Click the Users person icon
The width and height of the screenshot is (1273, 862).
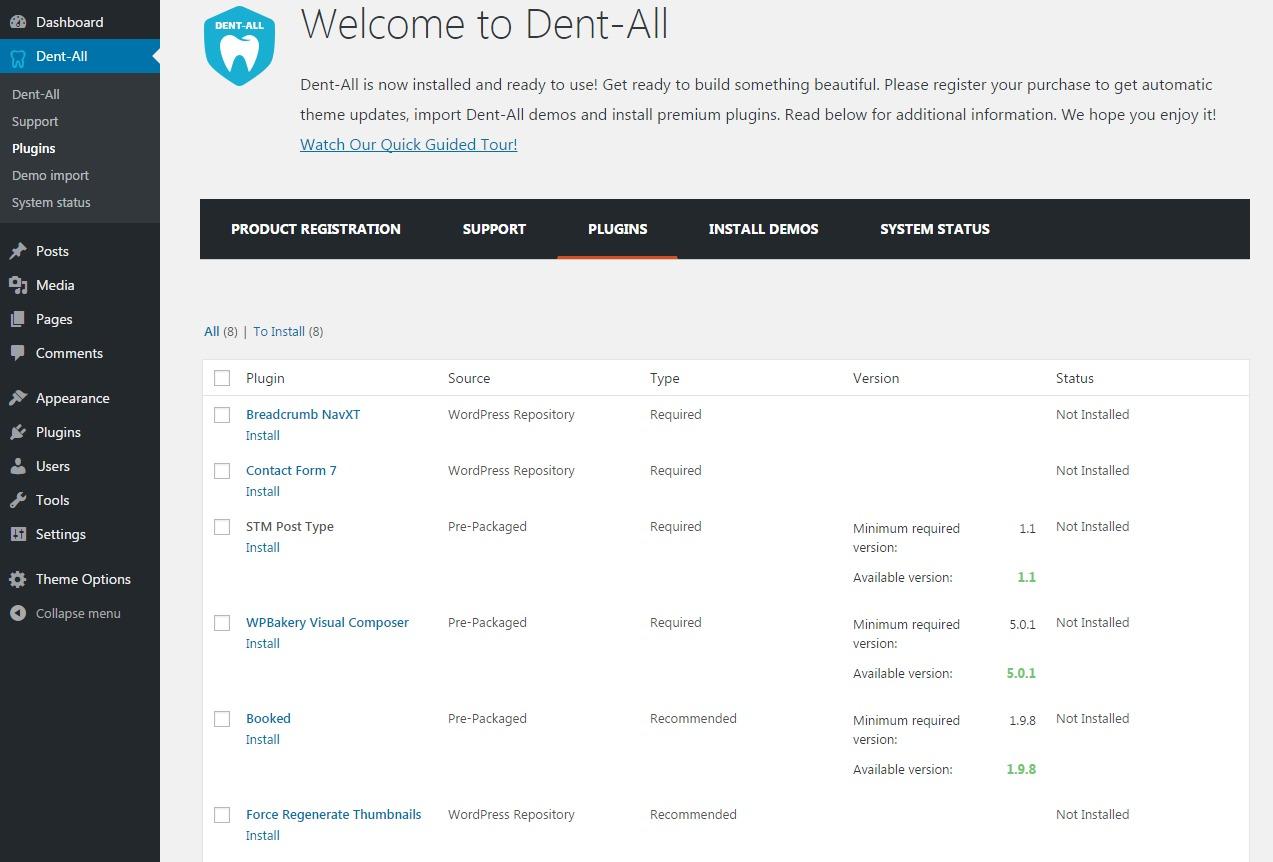[x=18, y=466]
